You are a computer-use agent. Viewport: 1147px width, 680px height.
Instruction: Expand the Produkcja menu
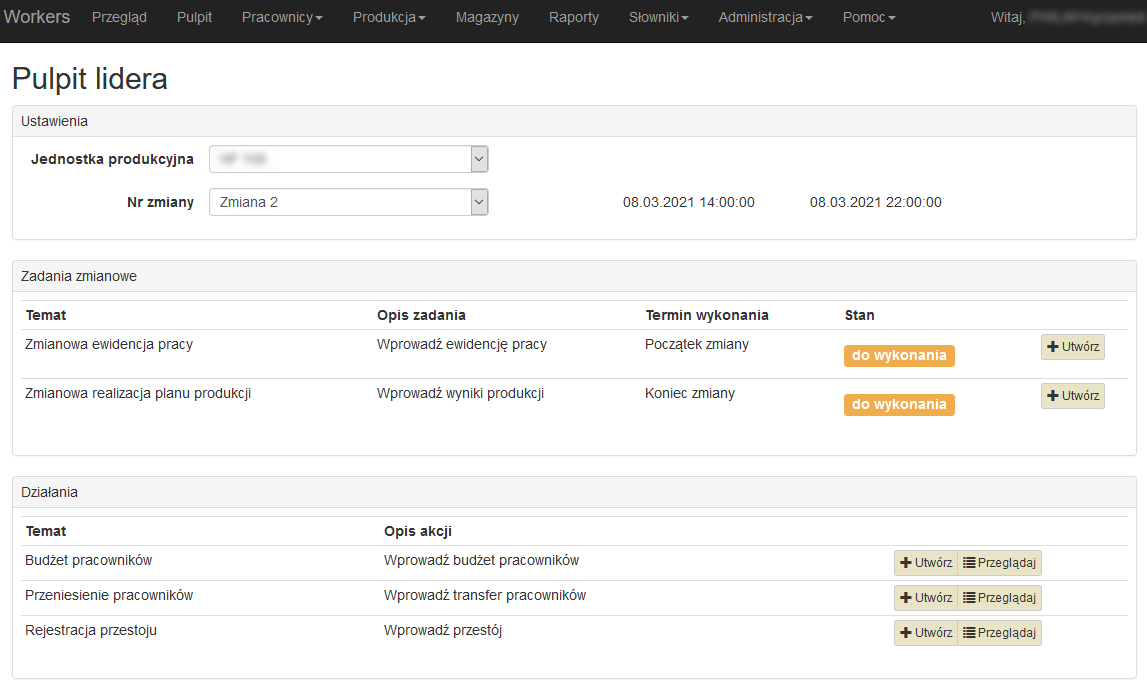389,17
